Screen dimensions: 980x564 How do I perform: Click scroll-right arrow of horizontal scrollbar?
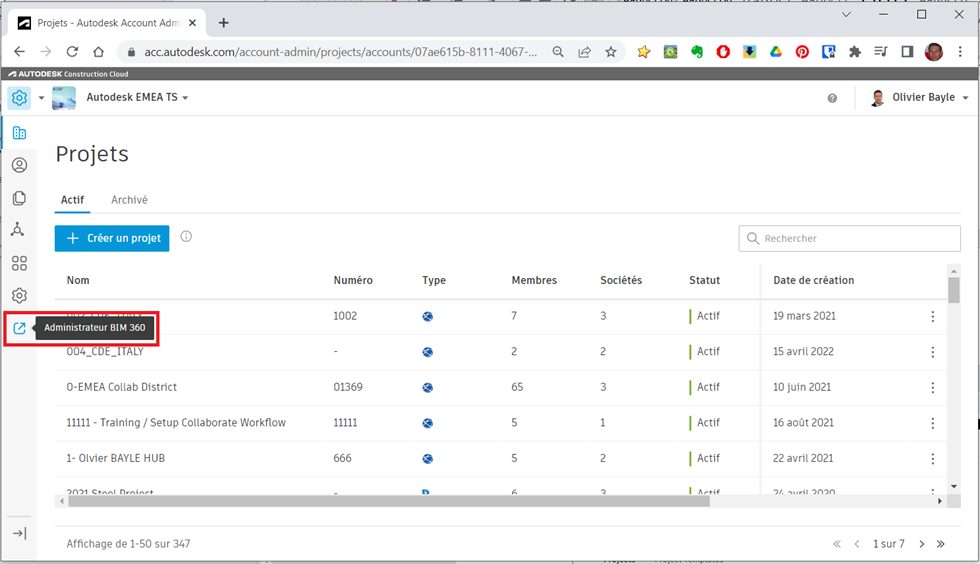pyautogui.click(x=939, y=501)
